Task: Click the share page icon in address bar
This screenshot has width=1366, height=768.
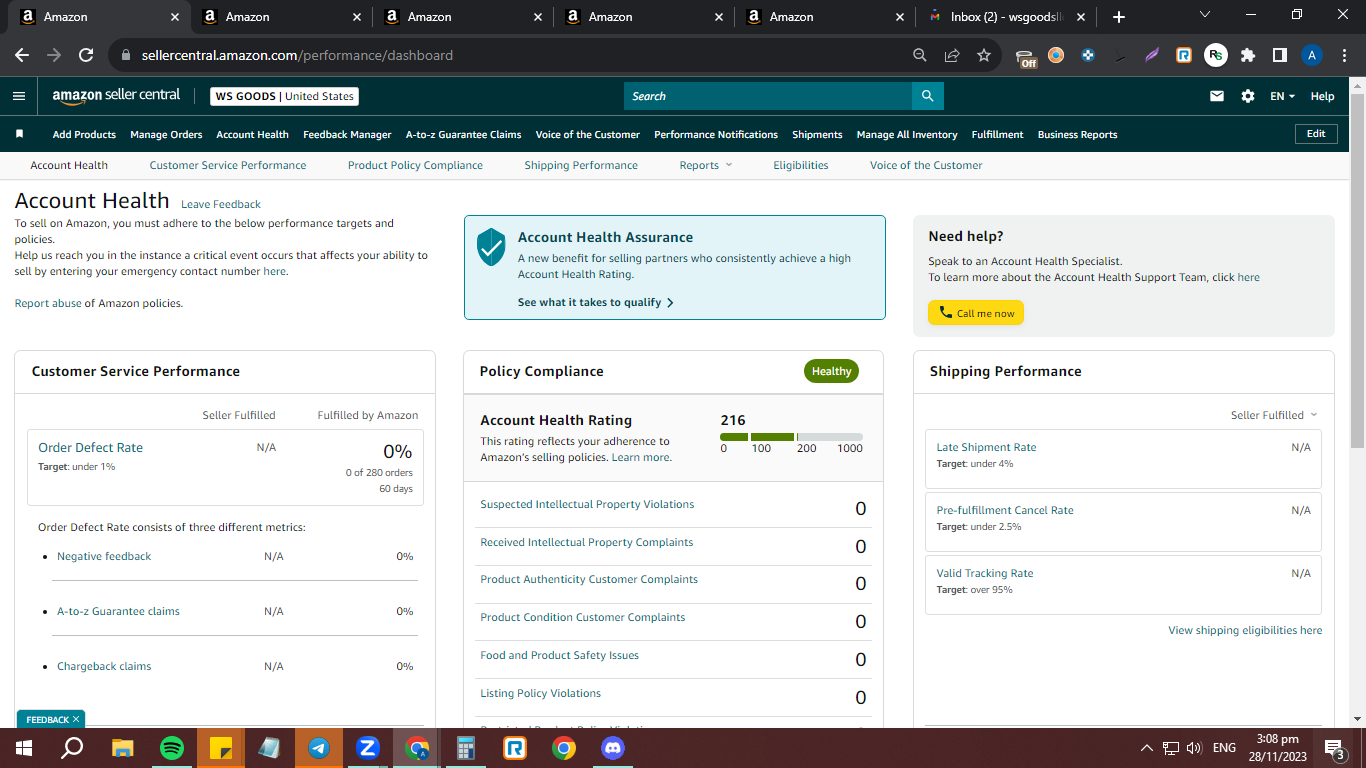Action: (952, 55)
